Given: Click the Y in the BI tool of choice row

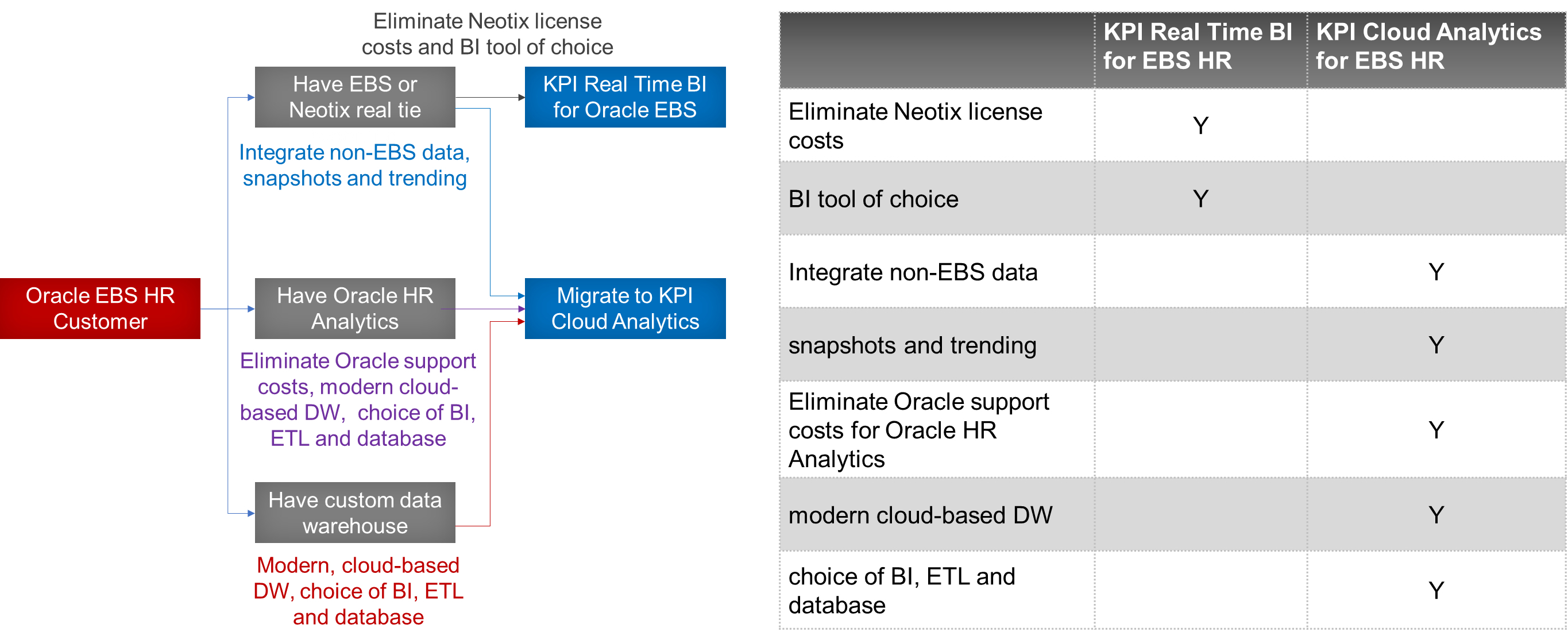Looking at the screenshot, I should 1200,199.
